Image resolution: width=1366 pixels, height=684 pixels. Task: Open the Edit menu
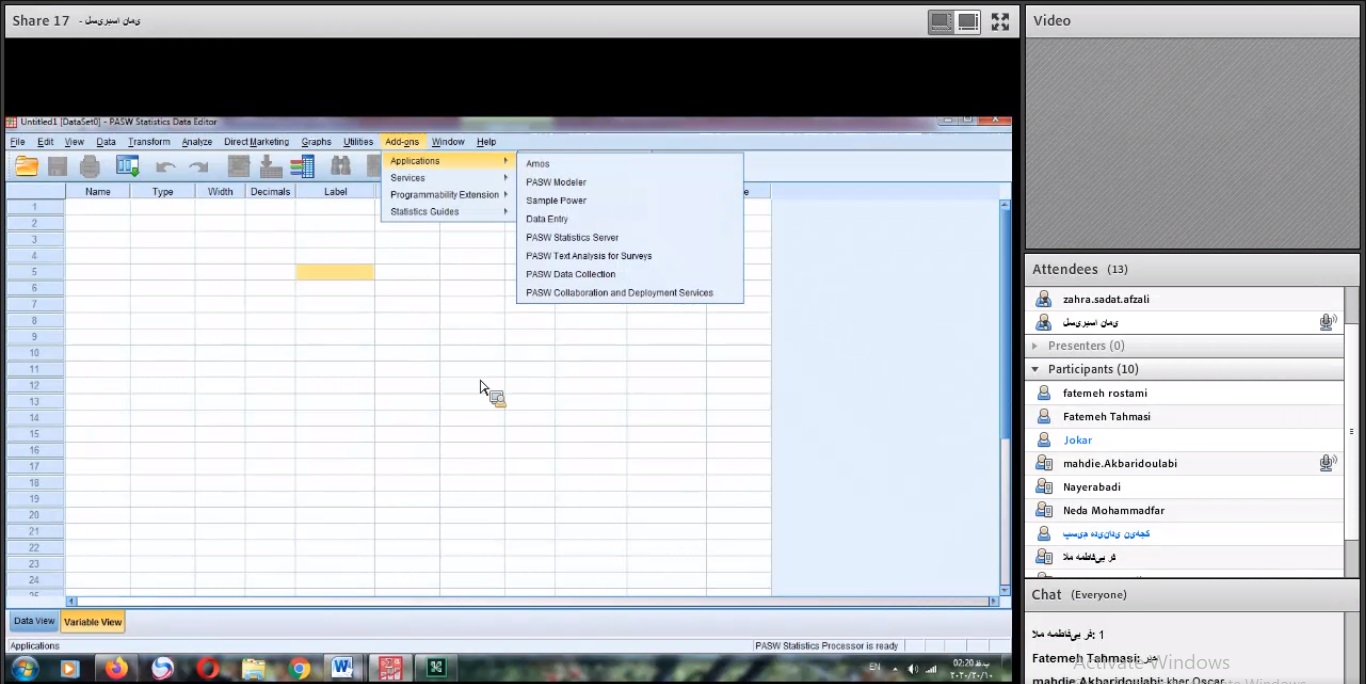tap(46, 142)
